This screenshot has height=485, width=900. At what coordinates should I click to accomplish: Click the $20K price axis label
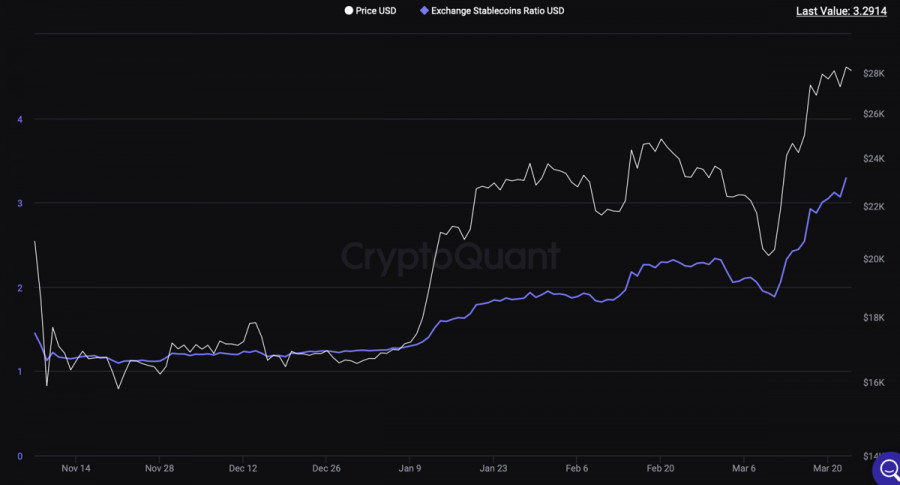point(873,259)
